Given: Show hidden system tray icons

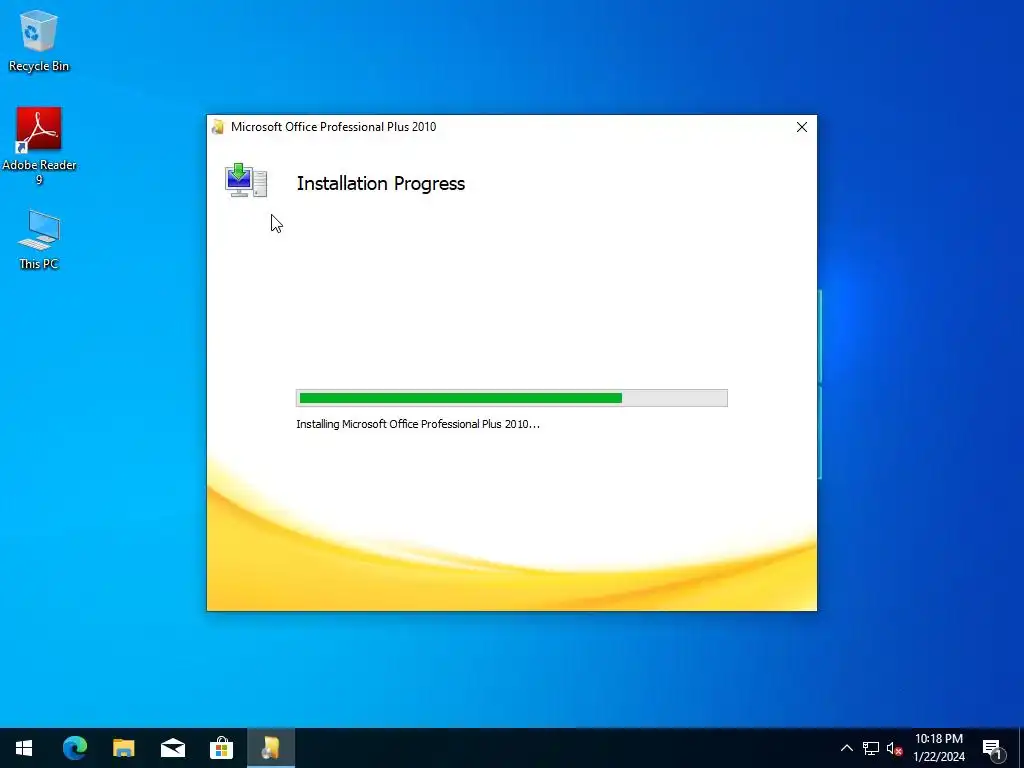Looking at the screenshot, I should [846, 748].
